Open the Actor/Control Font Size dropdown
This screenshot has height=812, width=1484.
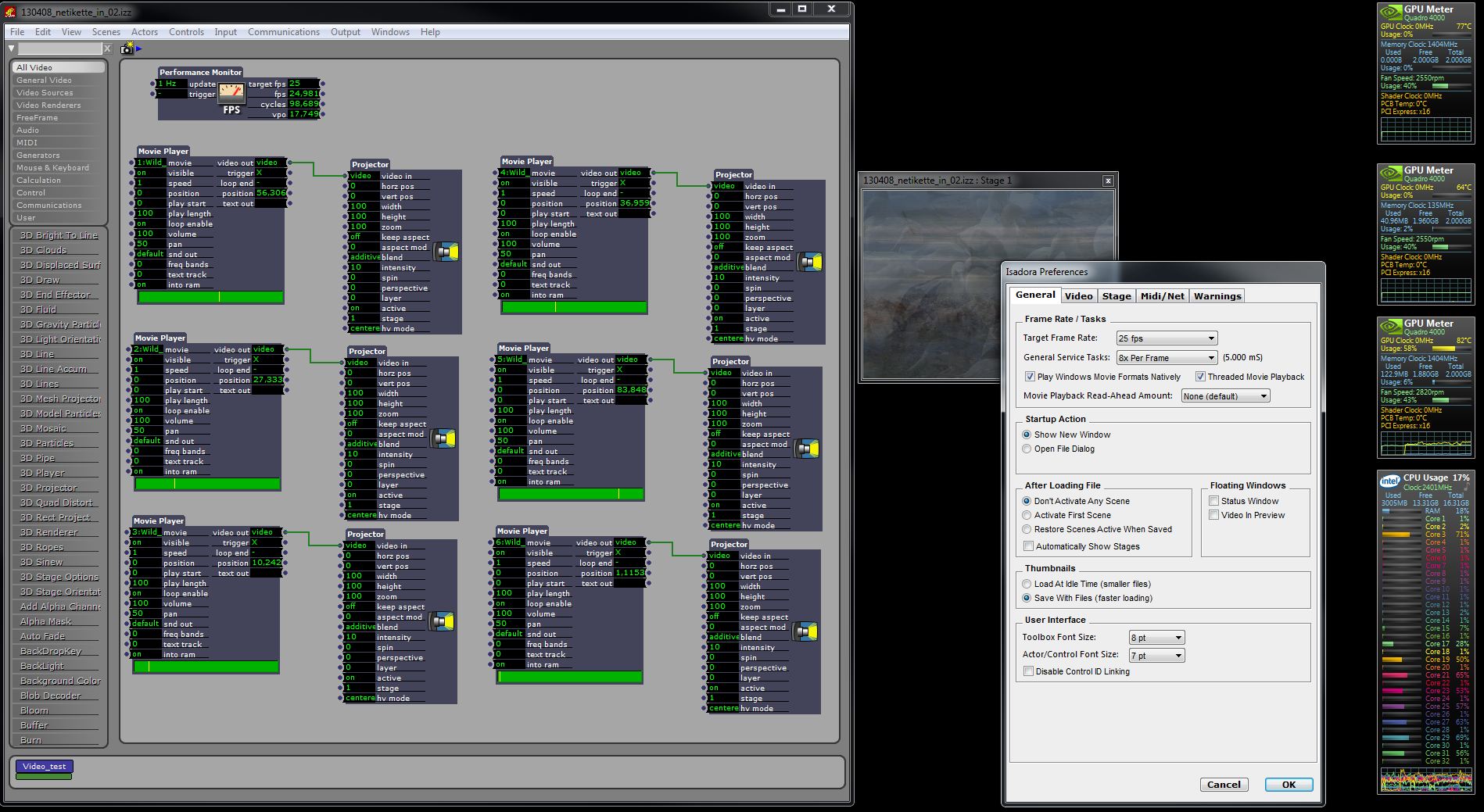pos(1156,656)
